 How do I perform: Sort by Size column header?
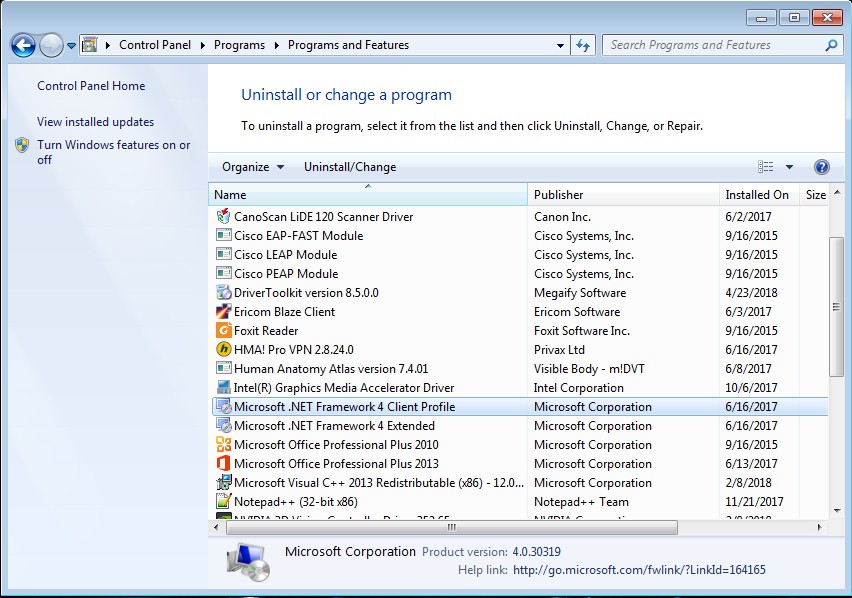click(x=815, y=194)
